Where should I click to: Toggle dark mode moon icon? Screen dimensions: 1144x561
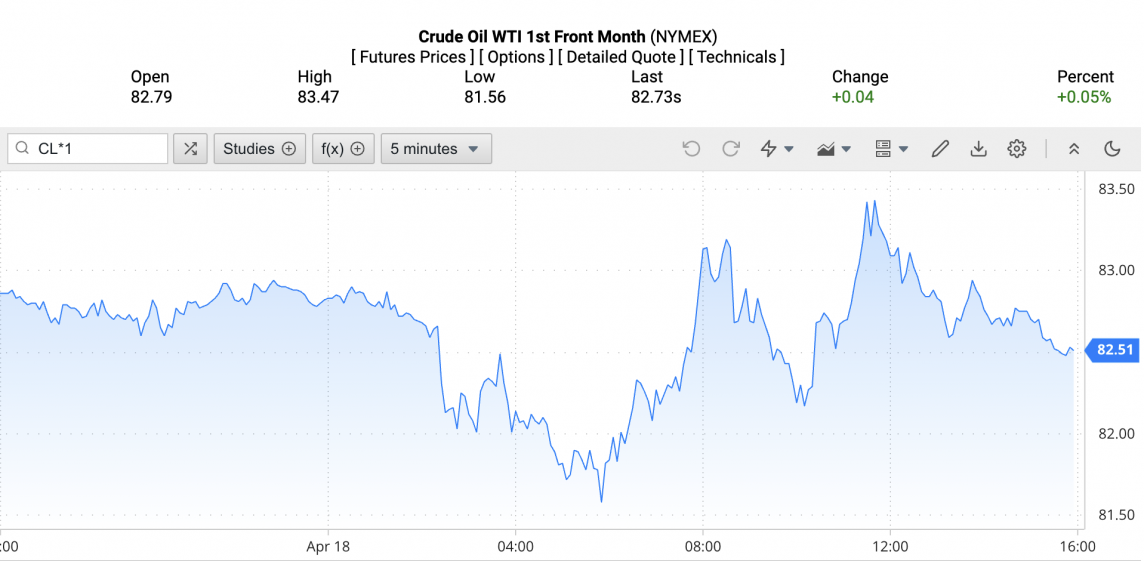(x=1112, y=149)
